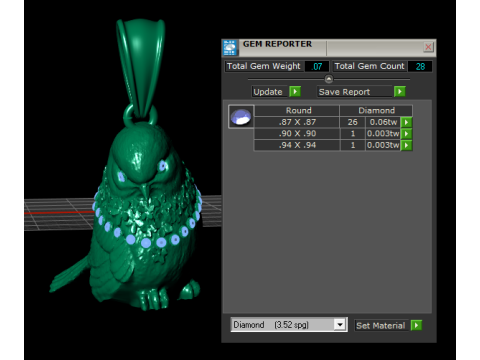480x360 pixels.
Task: Click green arrow for .90 X .90 row
Action: point(406,134)
